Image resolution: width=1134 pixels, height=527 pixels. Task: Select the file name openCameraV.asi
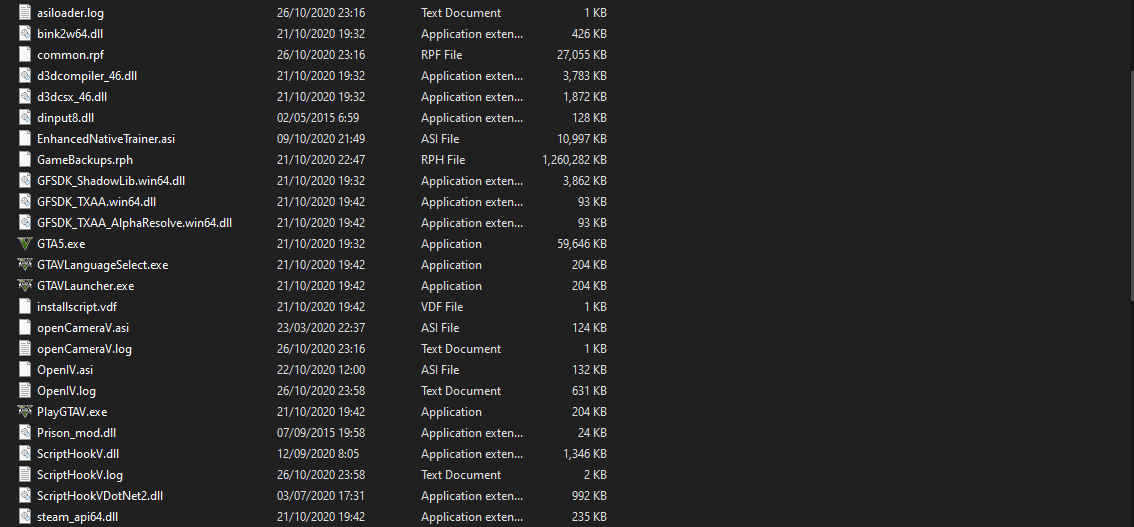(83, 327)
